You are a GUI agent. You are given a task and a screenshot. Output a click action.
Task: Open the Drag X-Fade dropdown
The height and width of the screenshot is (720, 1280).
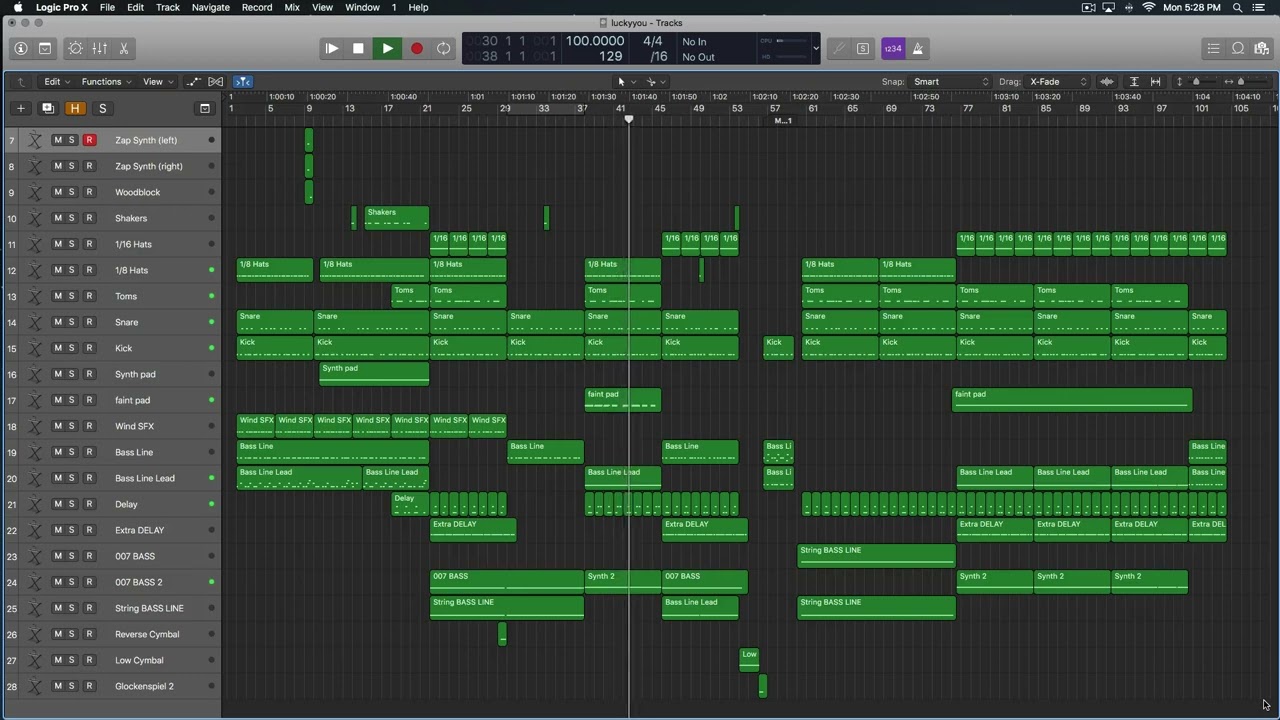click(x=1058, y=81)
